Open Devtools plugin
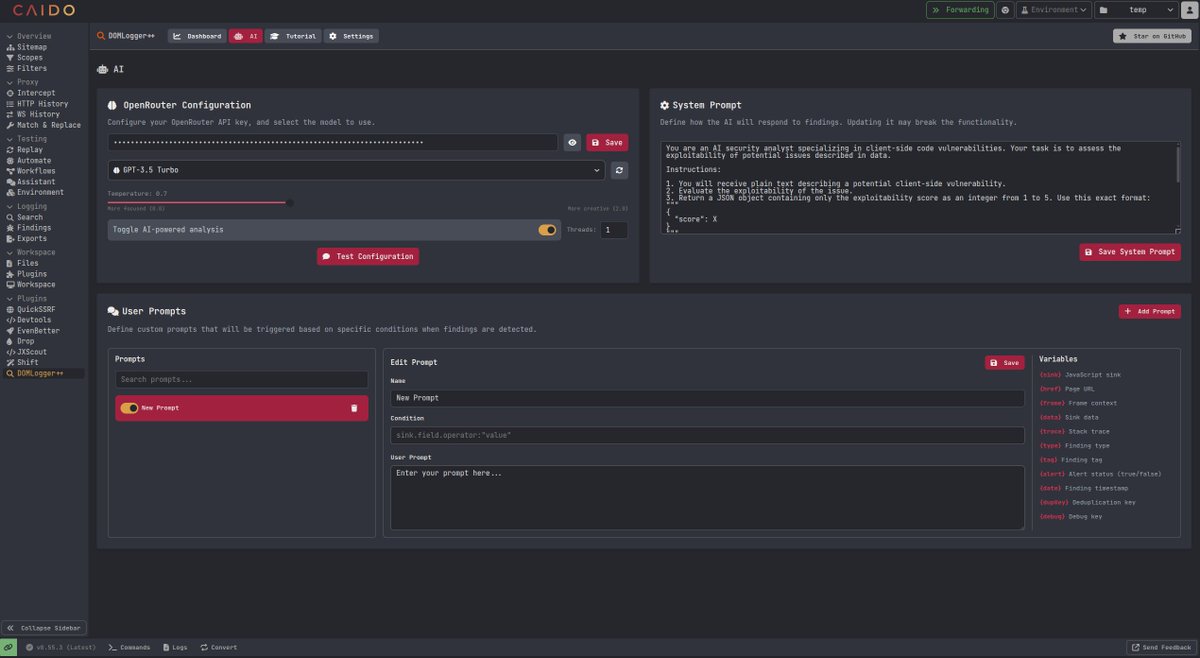 coord(36,320)
